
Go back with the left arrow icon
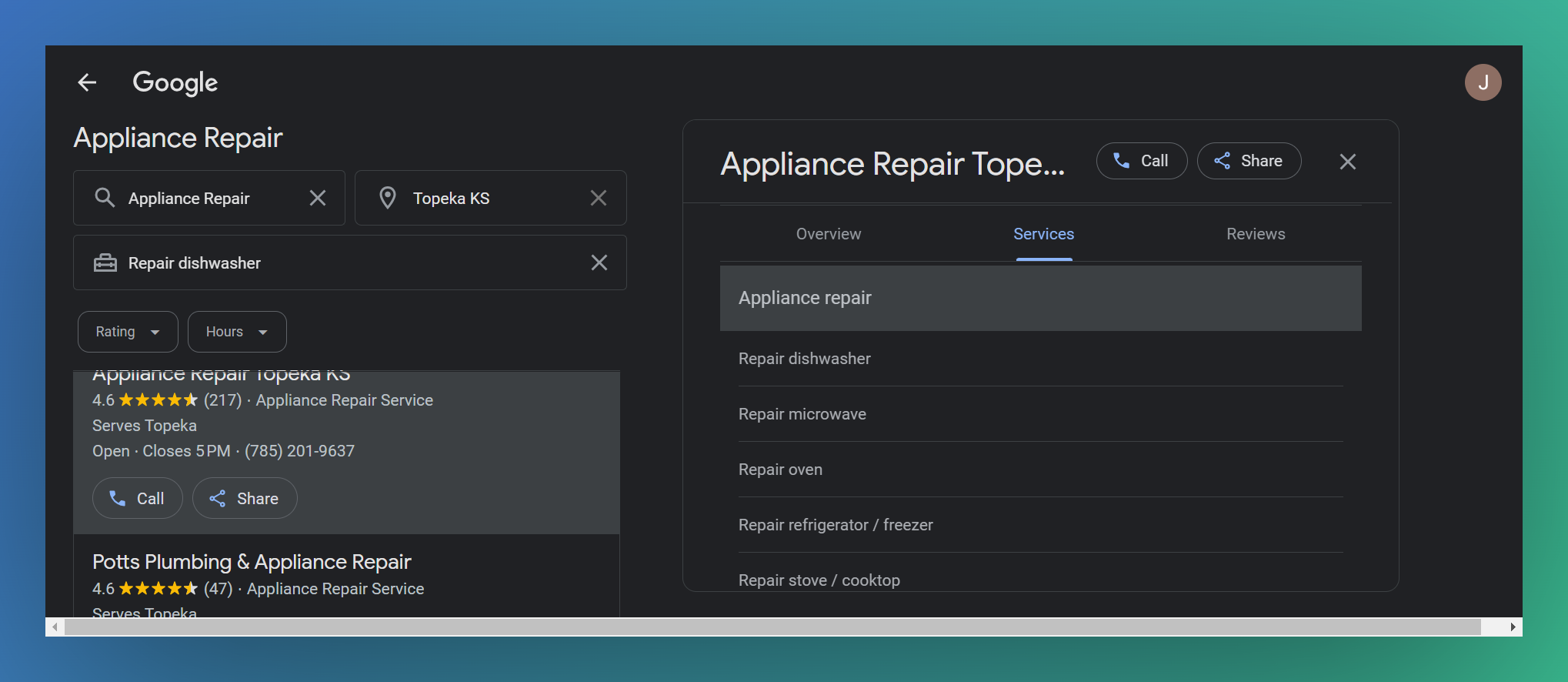click(87, 82)
